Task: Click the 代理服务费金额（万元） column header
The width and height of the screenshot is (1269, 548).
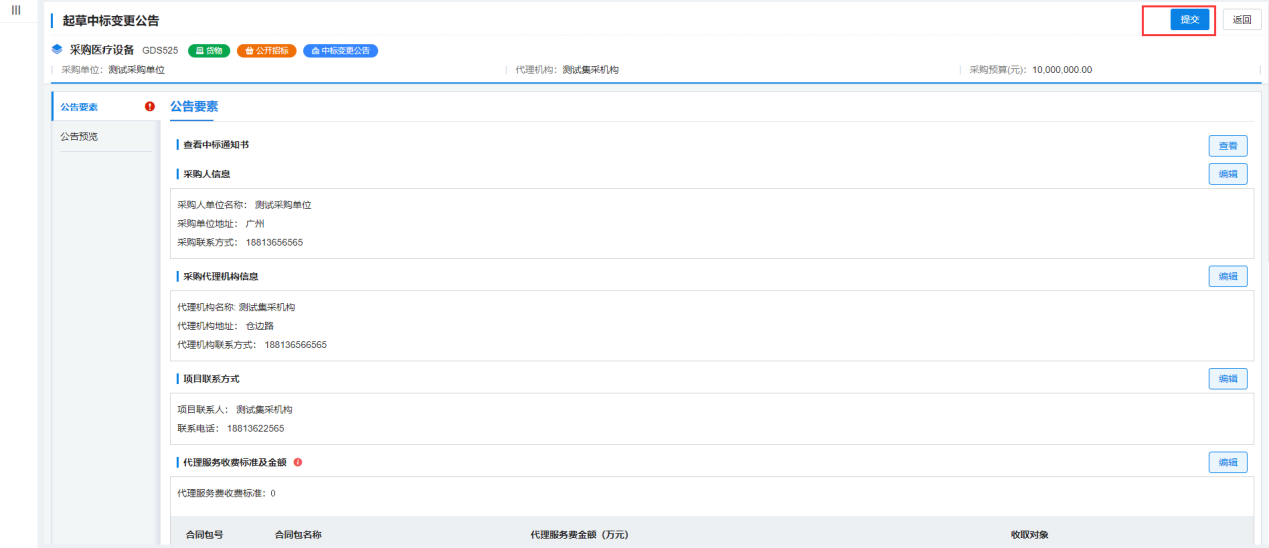Action: 579,535
